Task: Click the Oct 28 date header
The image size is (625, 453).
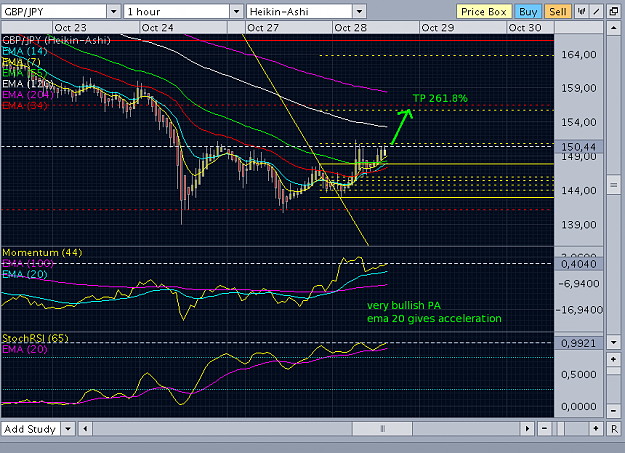Action: [350, 28]
